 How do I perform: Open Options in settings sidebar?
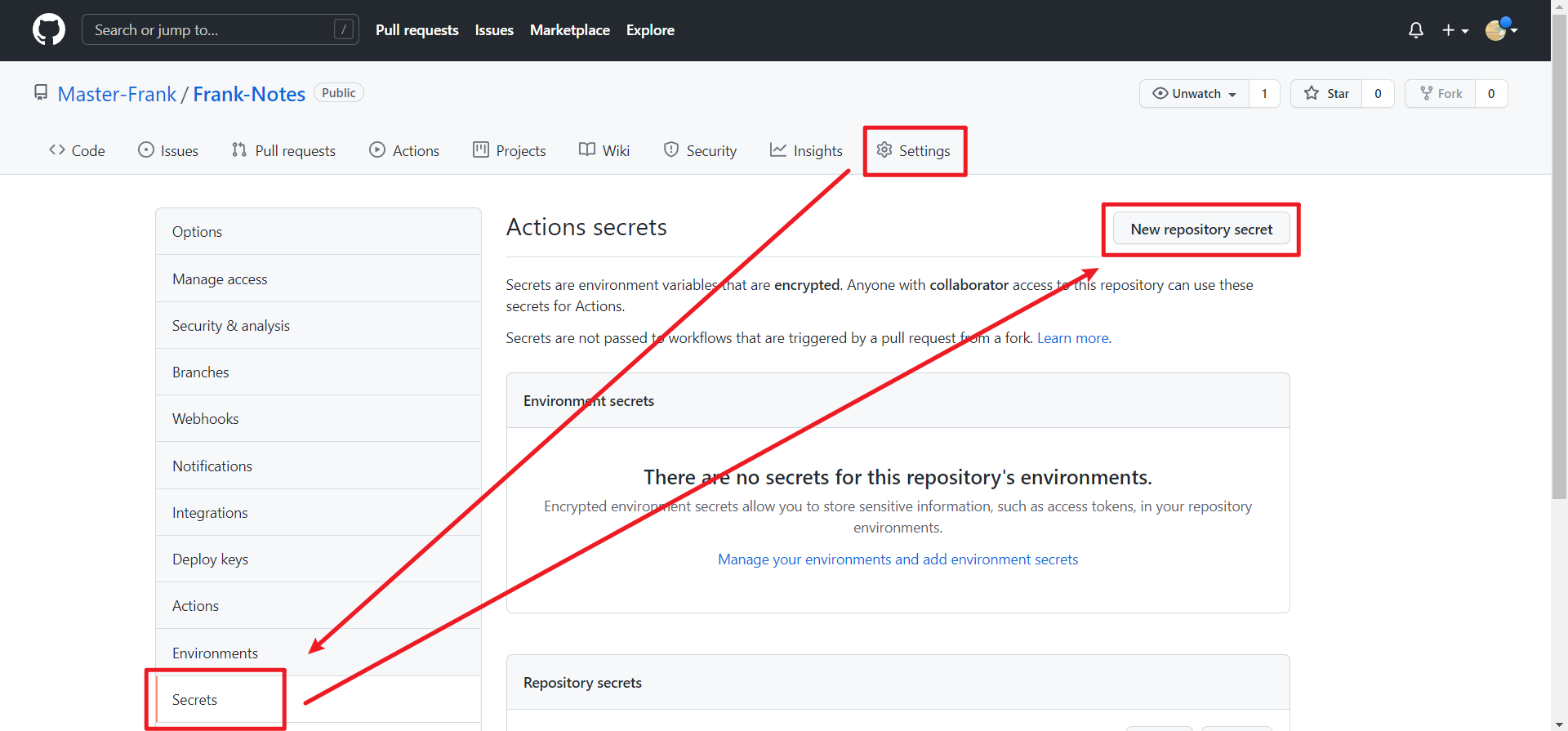pos(318,231)
